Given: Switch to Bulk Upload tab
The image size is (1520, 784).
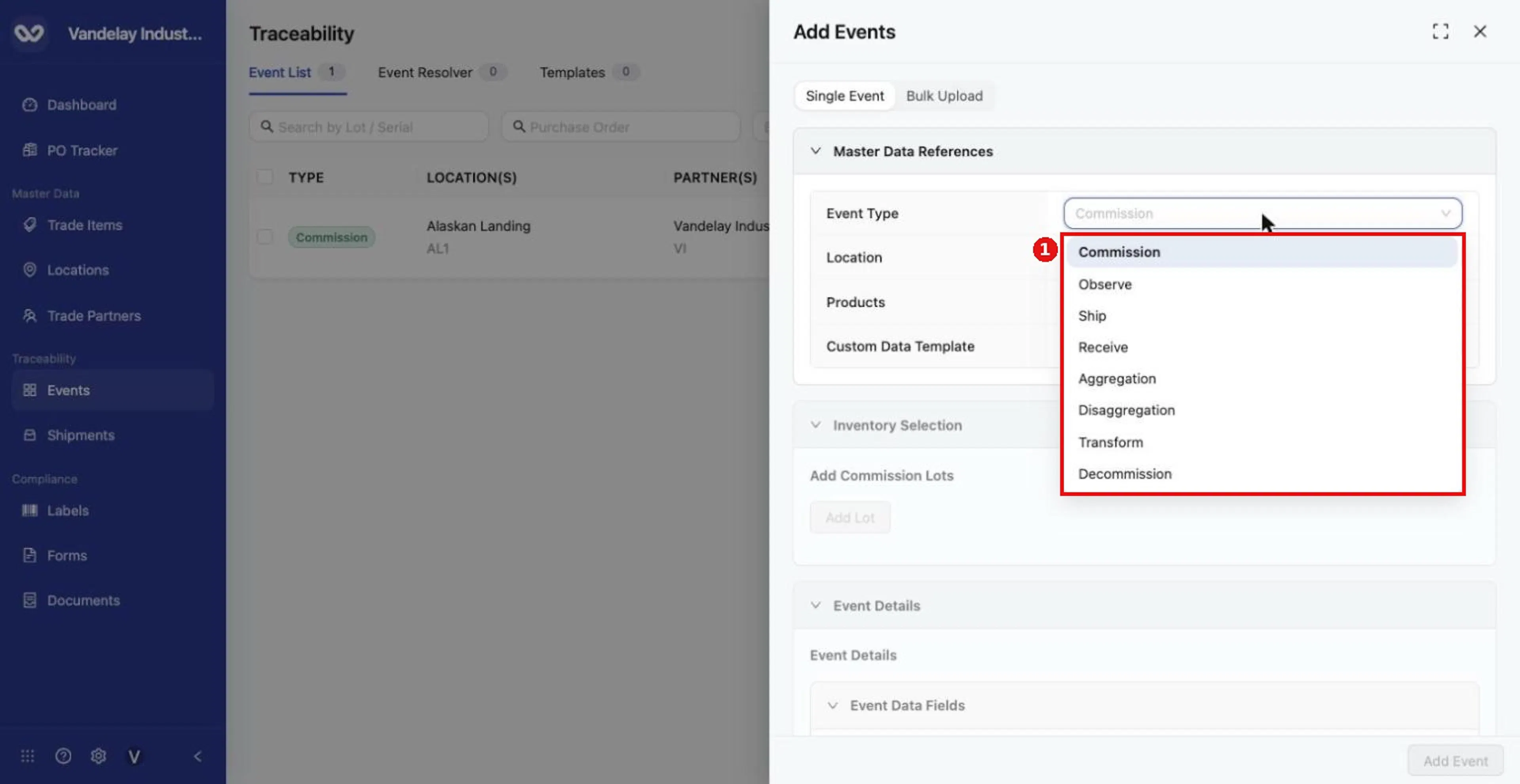Looking at the screenshot, I should coord(944,95).
